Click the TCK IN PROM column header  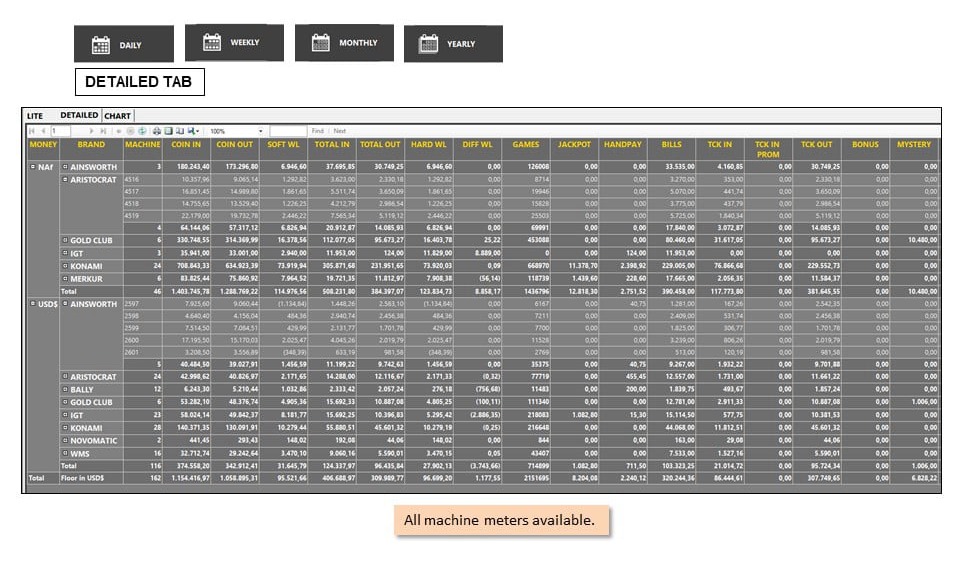point(767,149)
